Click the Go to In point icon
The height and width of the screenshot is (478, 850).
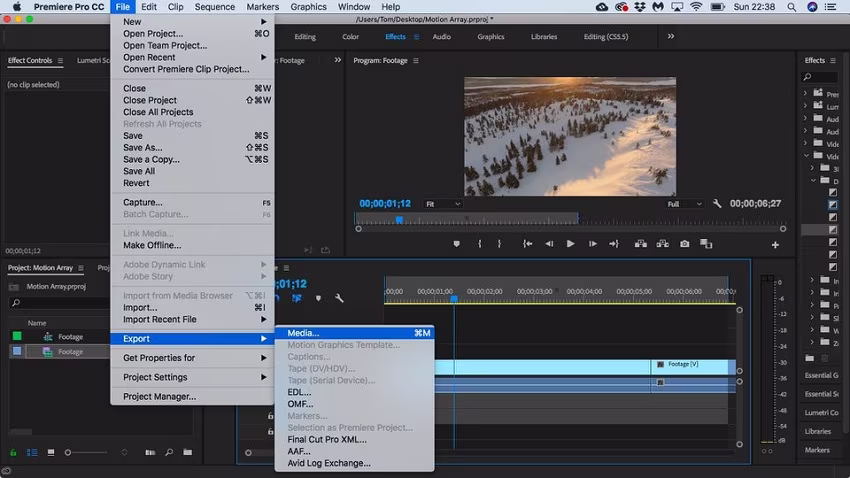(x=528, y=243)
